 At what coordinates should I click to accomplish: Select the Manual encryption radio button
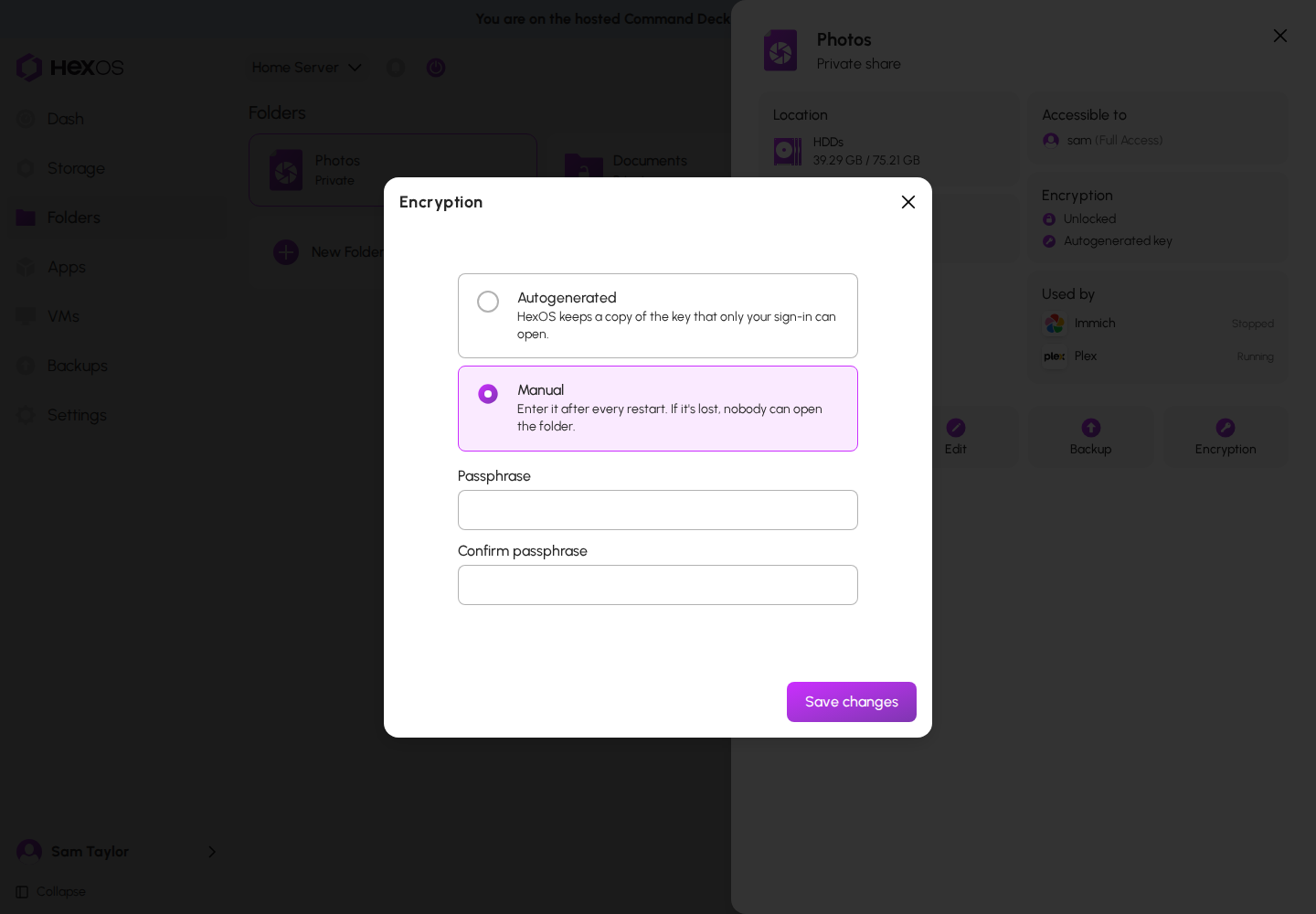point(488,394)
